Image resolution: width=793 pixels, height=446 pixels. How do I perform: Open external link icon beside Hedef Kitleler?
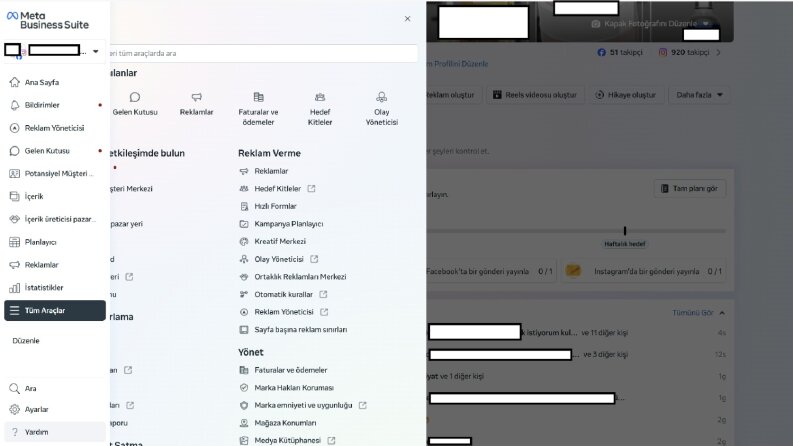click(x=312, y=189)
